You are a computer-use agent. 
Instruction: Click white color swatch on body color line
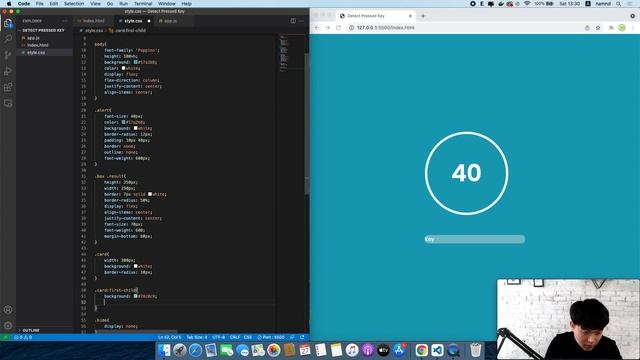tap(123, 68)
